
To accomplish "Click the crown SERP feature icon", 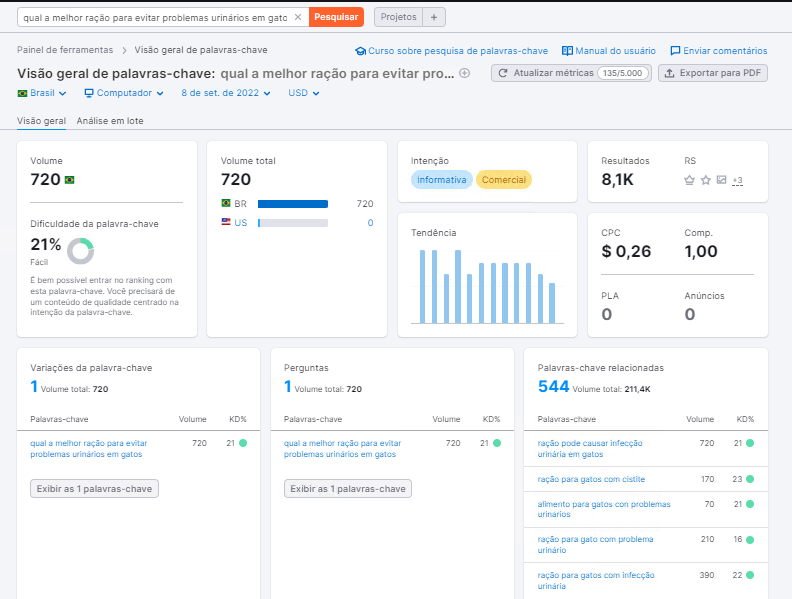I will [689, 180].
